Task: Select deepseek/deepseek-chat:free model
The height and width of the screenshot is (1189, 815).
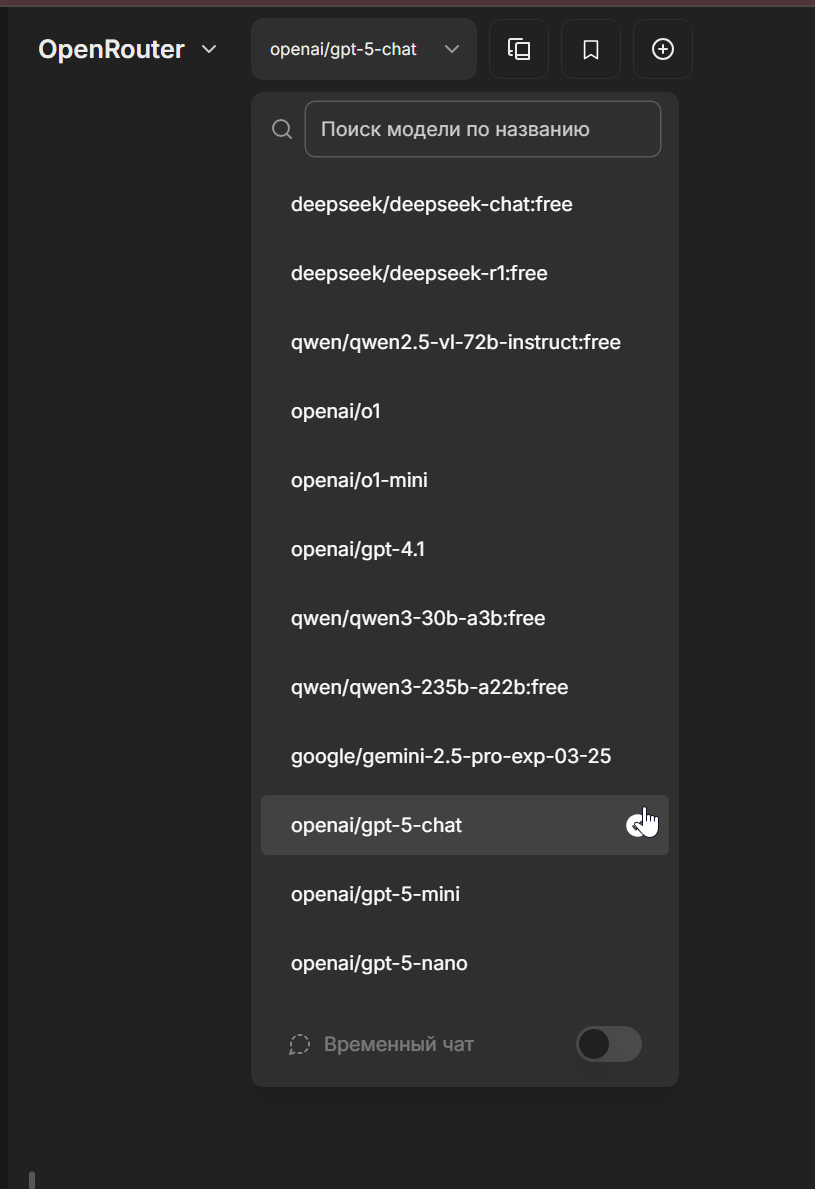Action: point(465,204)
